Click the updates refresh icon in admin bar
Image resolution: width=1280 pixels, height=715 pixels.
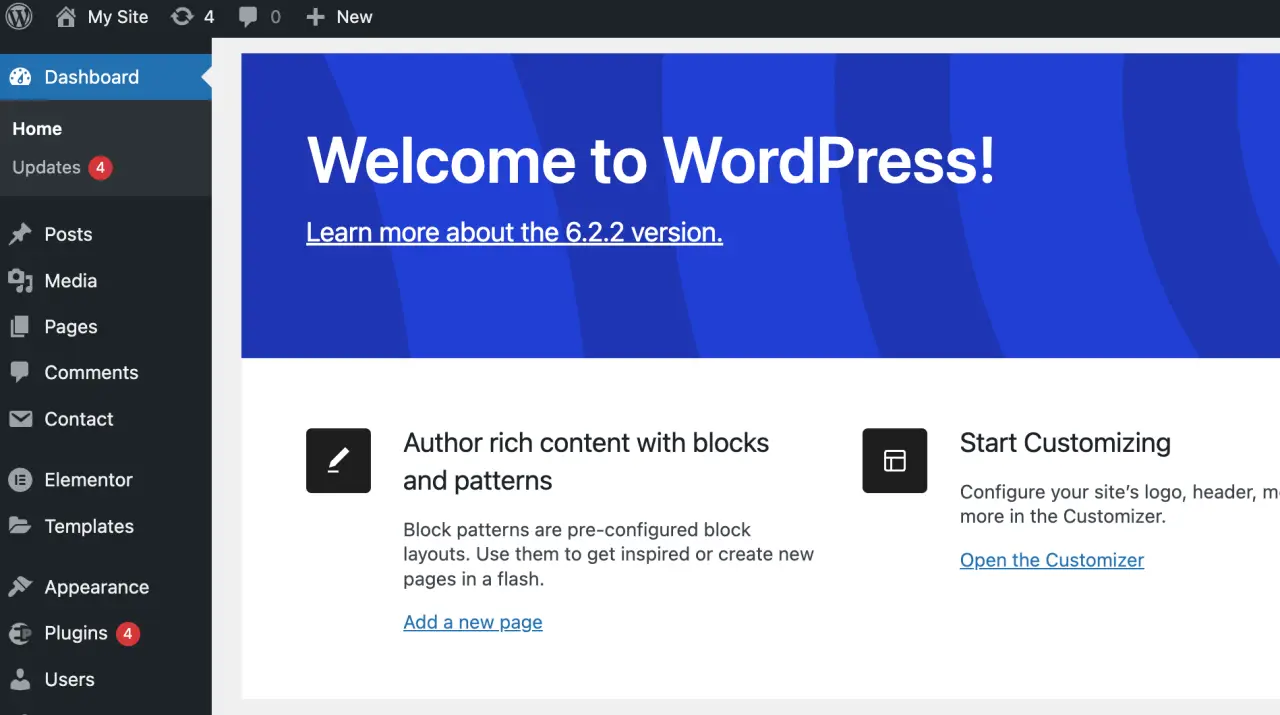179,16
